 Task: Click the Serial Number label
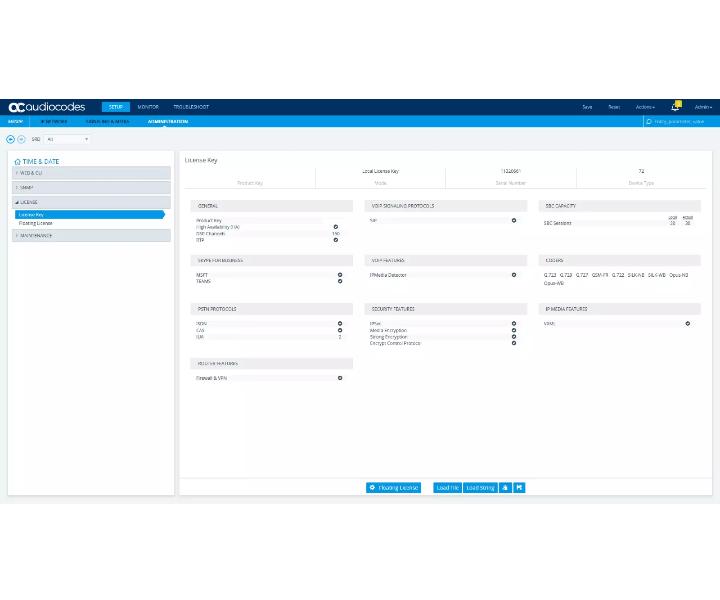(511, 183)
